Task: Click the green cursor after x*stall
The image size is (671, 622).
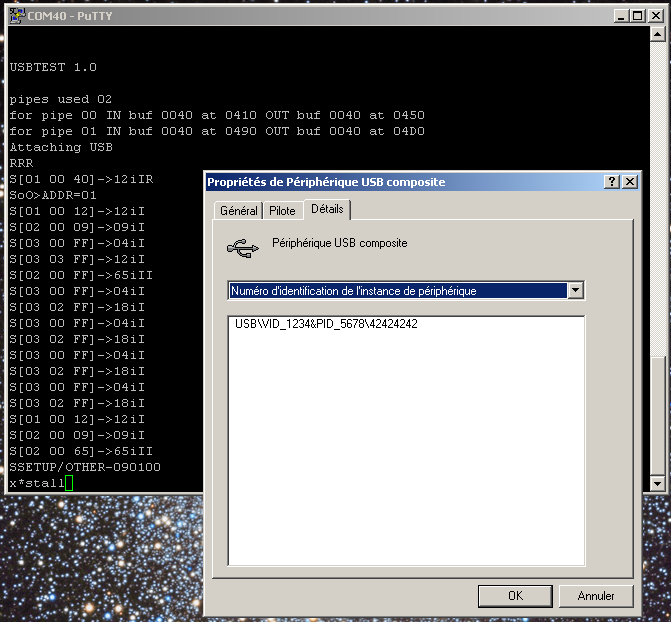Action: point(70,484)
